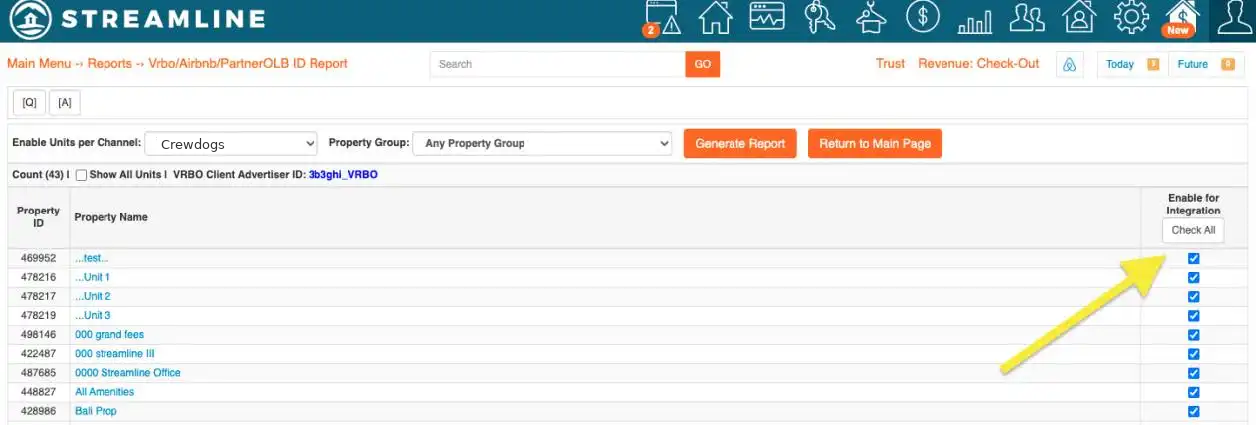
Task: Click the Future tab
Action: tap(1193, 64)
